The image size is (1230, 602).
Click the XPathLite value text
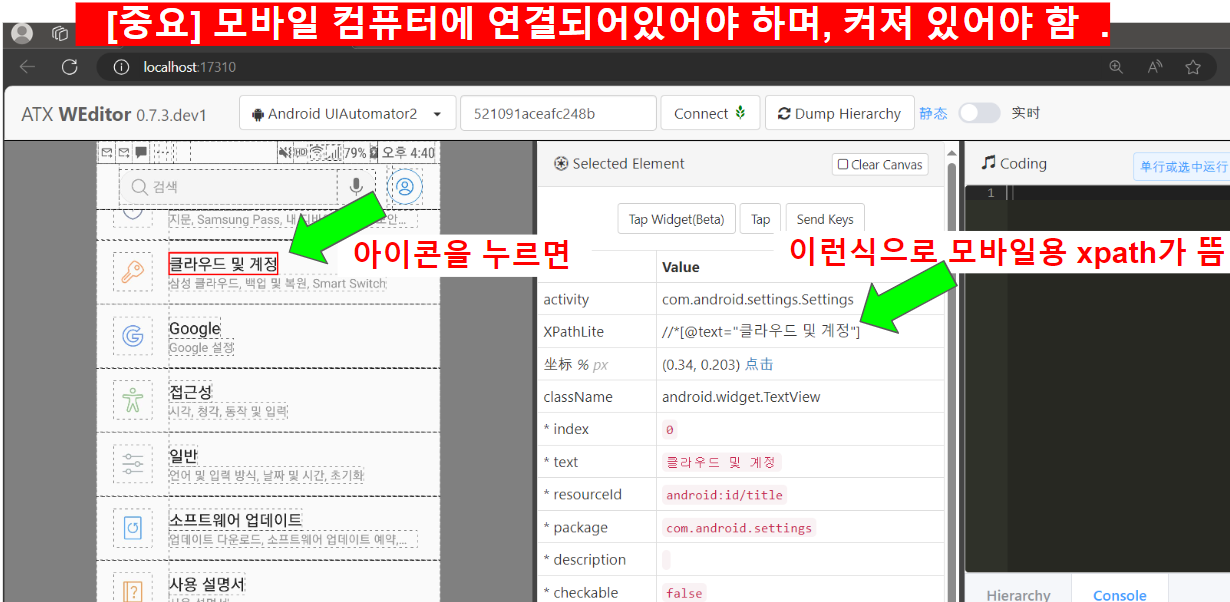(x=761, y=331)
